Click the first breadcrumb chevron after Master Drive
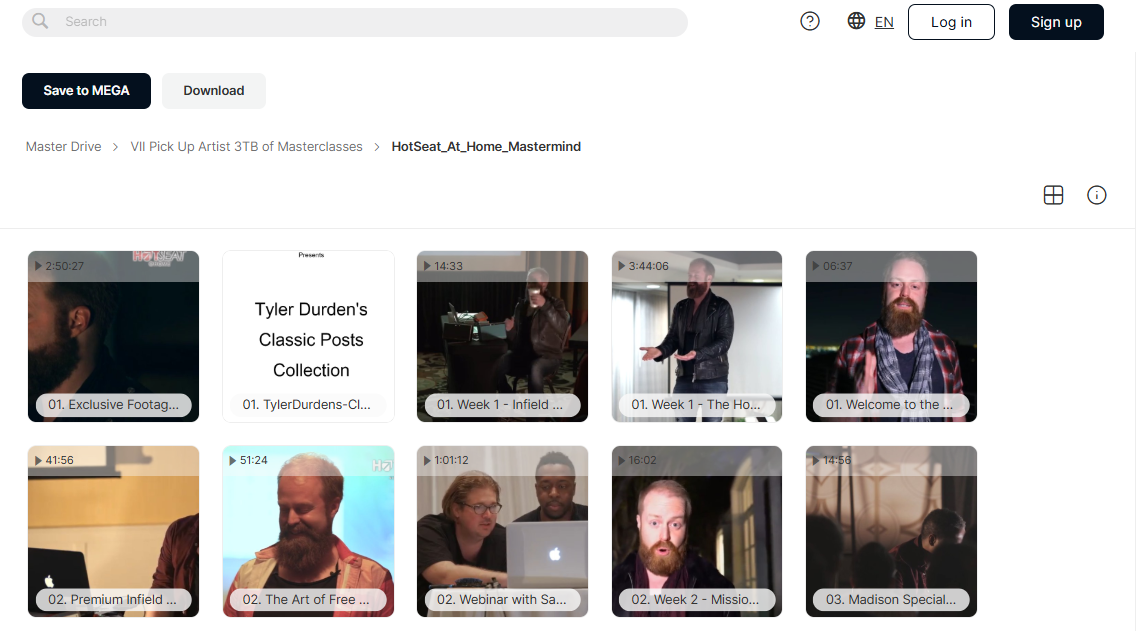The height and width of the screenshot is (631, 1136). click(x=115, y=147)
